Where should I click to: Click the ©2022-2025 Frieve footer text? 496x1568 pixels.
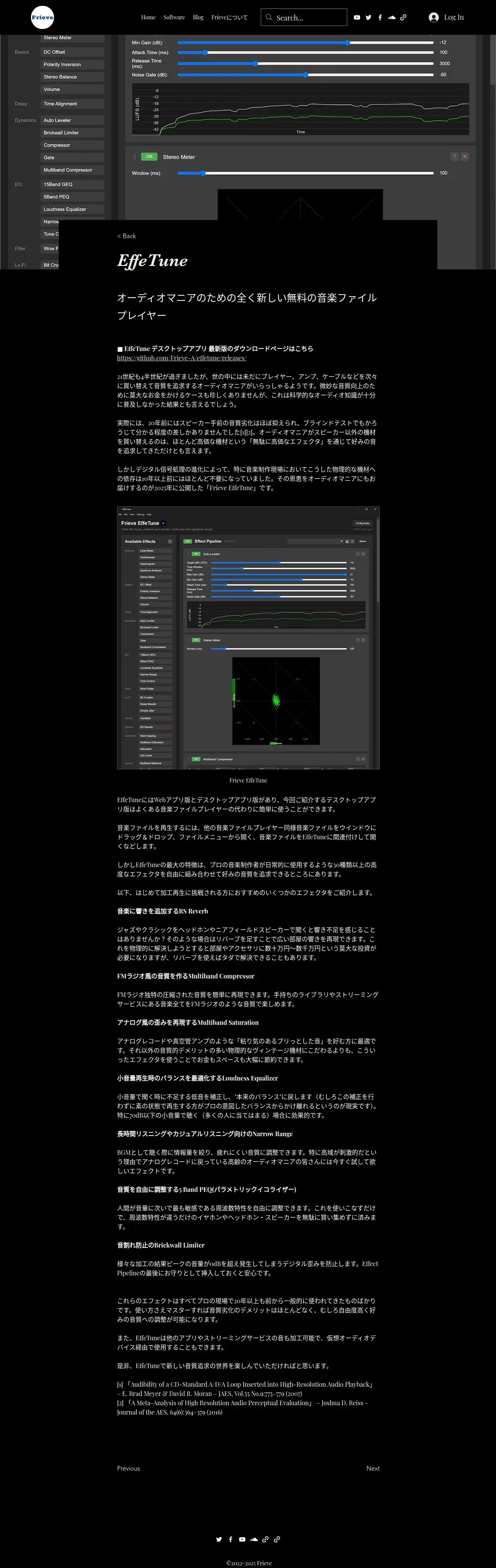[x=249, y=1563]
